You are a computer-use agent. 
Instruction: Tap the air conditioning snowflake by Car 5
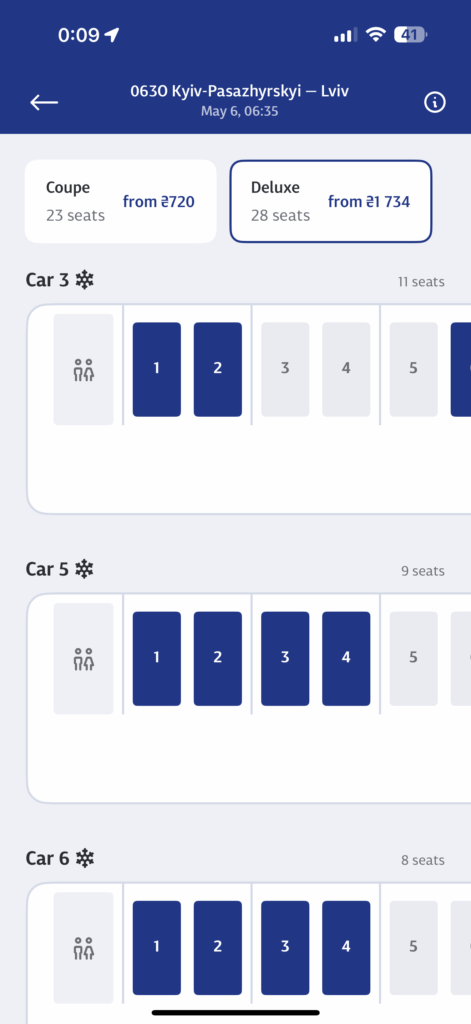(84, 569)
